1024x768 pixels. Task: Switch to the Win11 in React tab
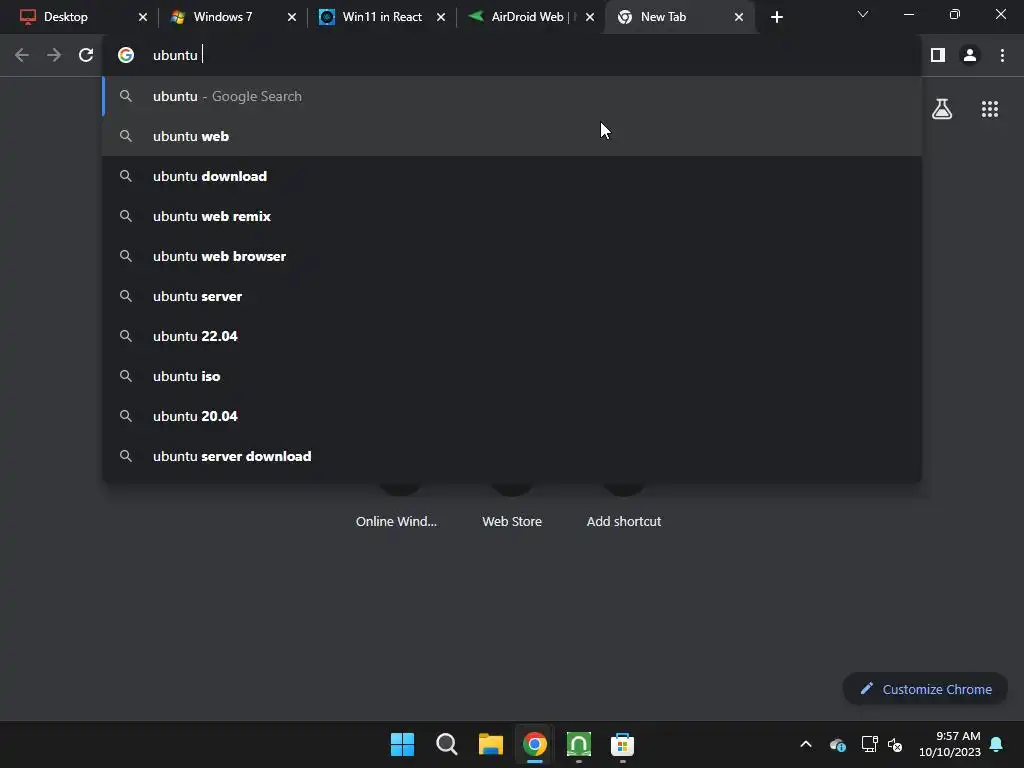[x=381, y=17]
